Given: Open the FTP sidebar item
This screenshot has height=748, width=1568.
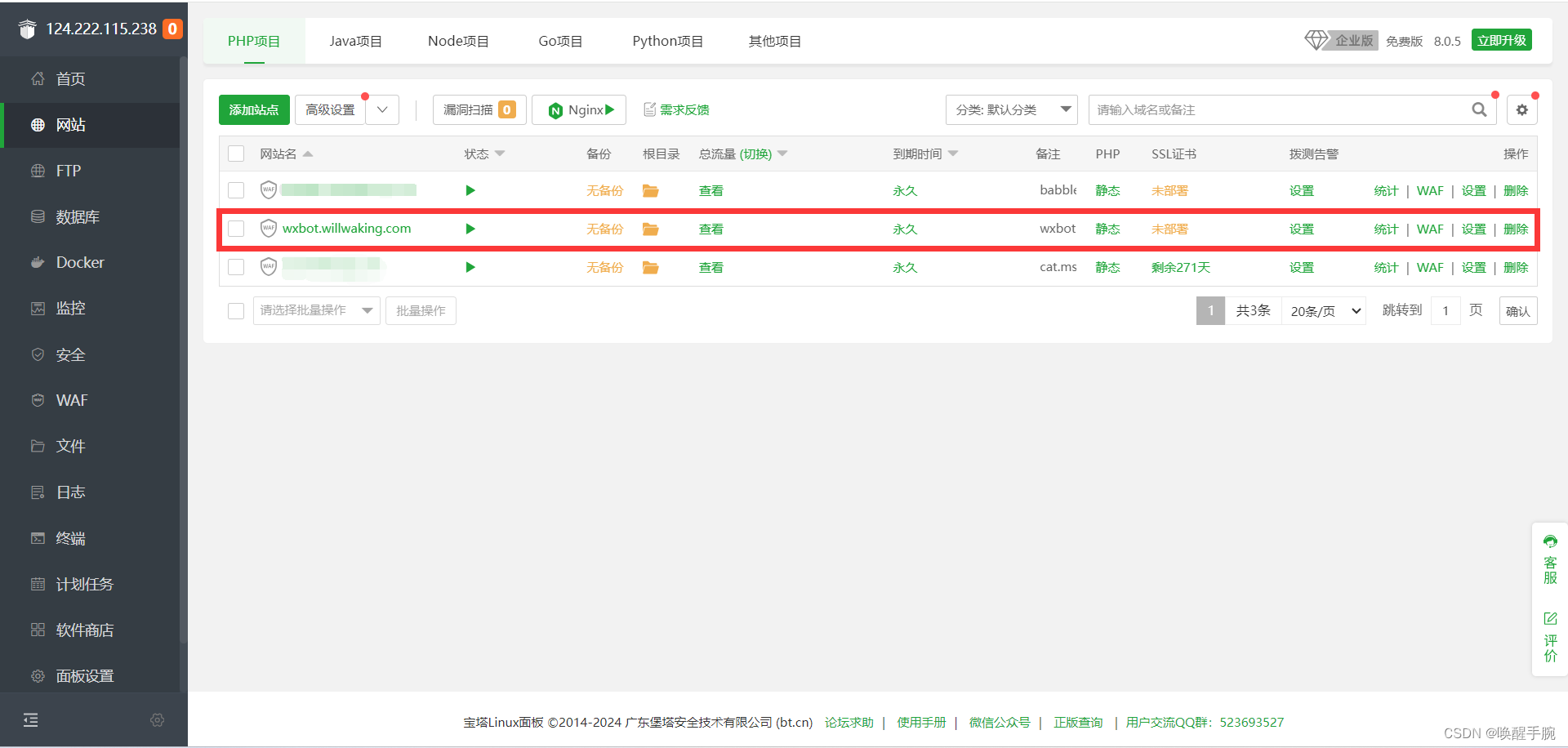Looking at the screenshot, I should click(x=90, y=171).
